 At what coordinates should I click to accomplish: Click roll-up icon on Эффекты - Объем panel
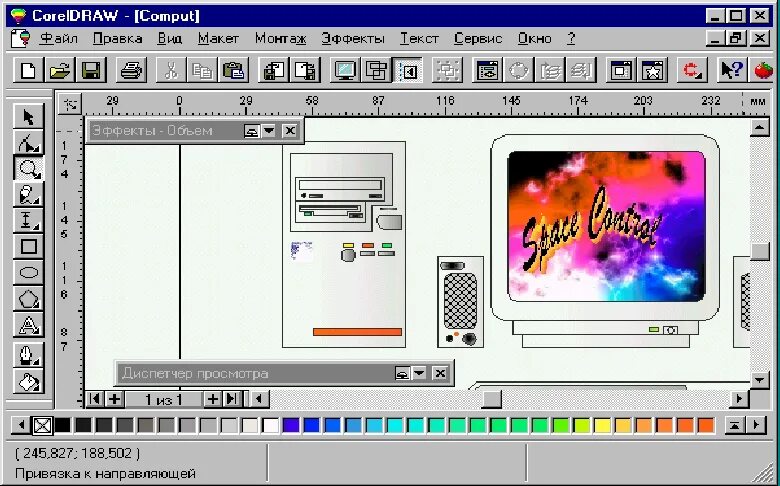point(252,131)
